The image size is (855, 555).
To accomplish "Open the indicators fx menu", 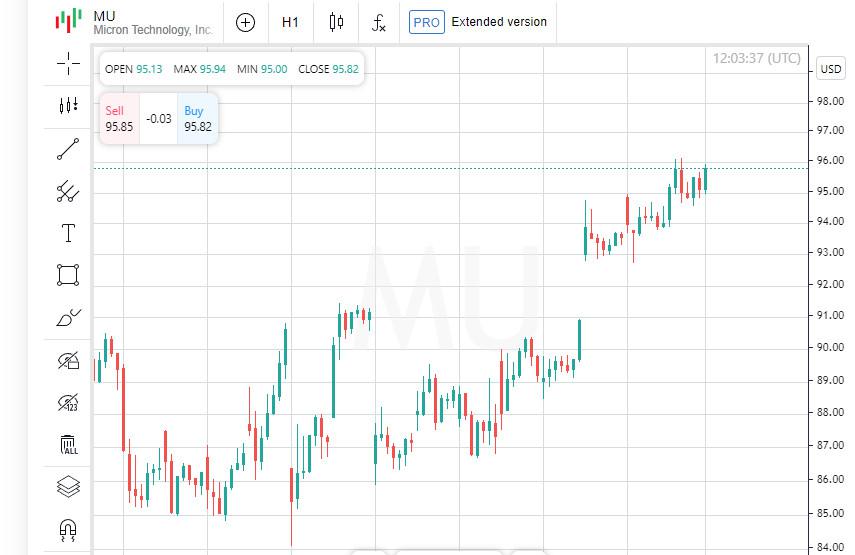I will click(379, 23).
